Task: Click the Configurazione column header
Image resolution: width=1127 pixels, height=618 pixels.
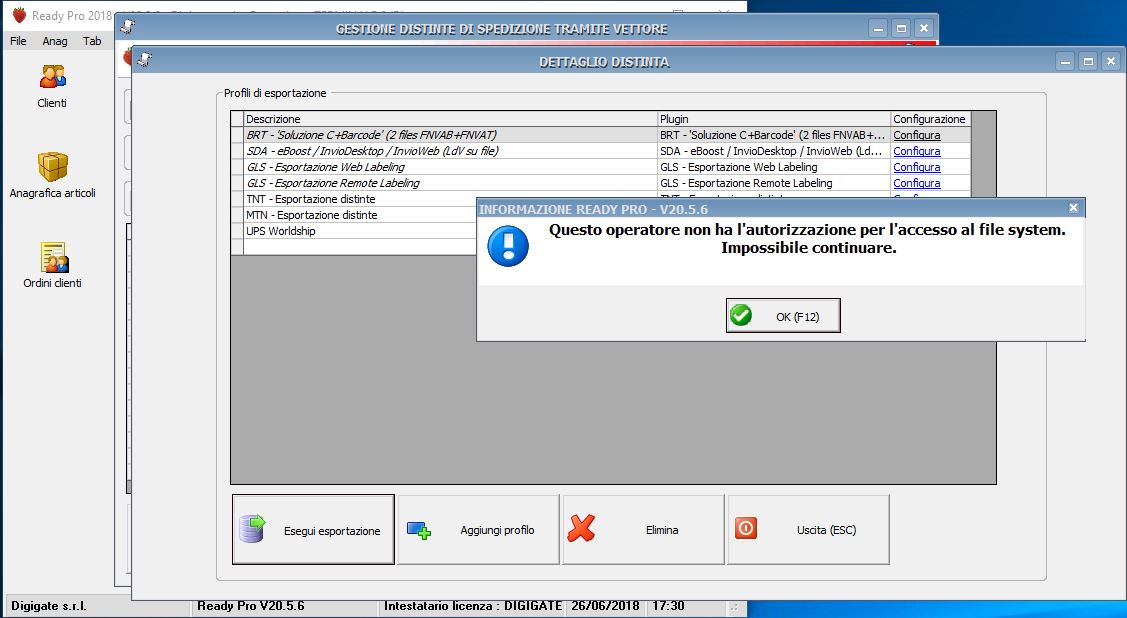Action: click(x=930, y=119)
